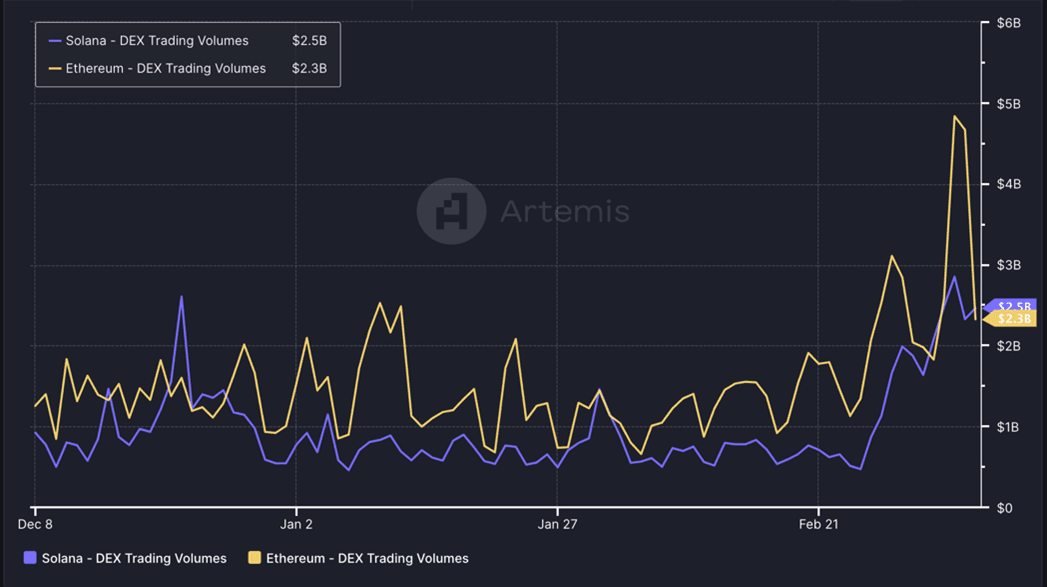Select Ethereum row in tooltip legend box

tap(188, 68)
